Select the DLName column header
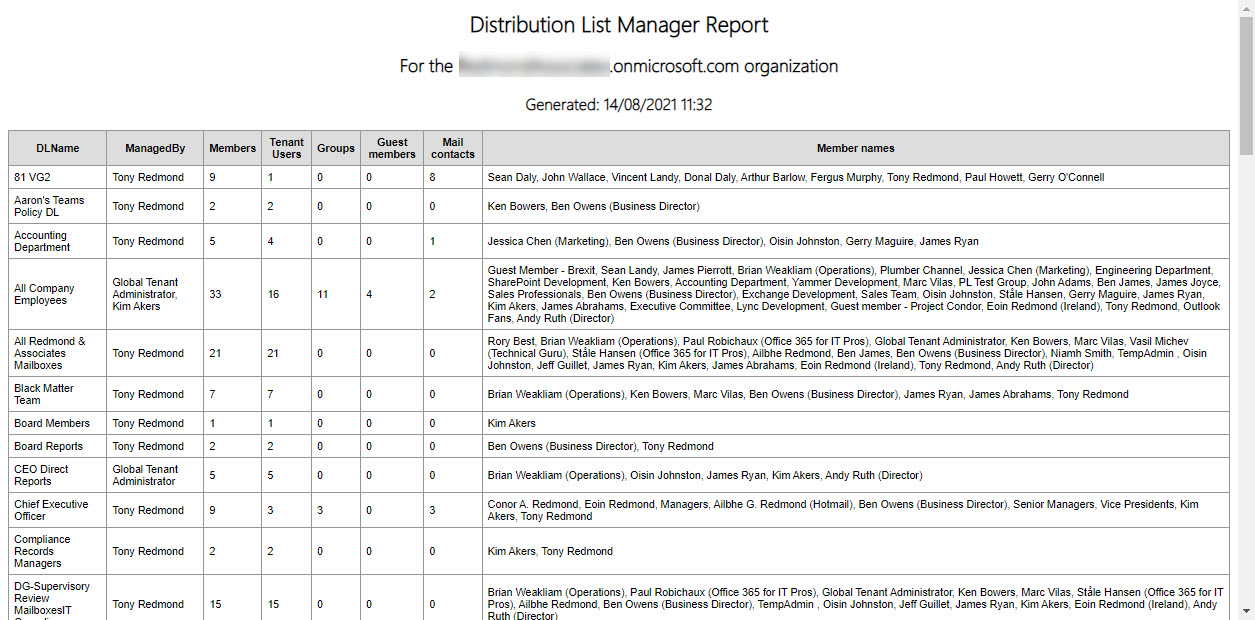 coord(58,148)
